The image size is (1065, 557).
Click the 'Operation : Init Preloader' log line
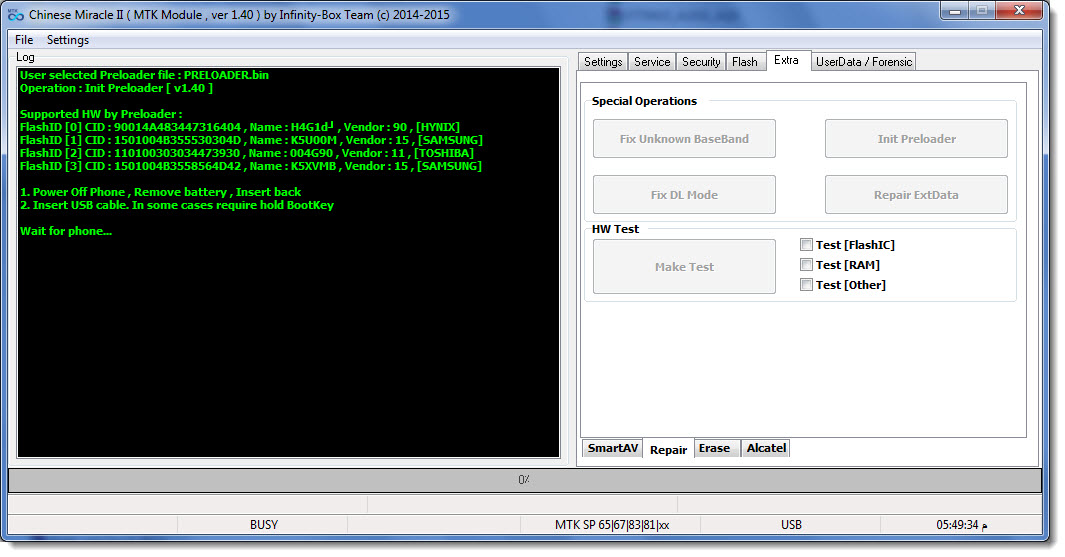pyautogui.click(x=116, y=88)
